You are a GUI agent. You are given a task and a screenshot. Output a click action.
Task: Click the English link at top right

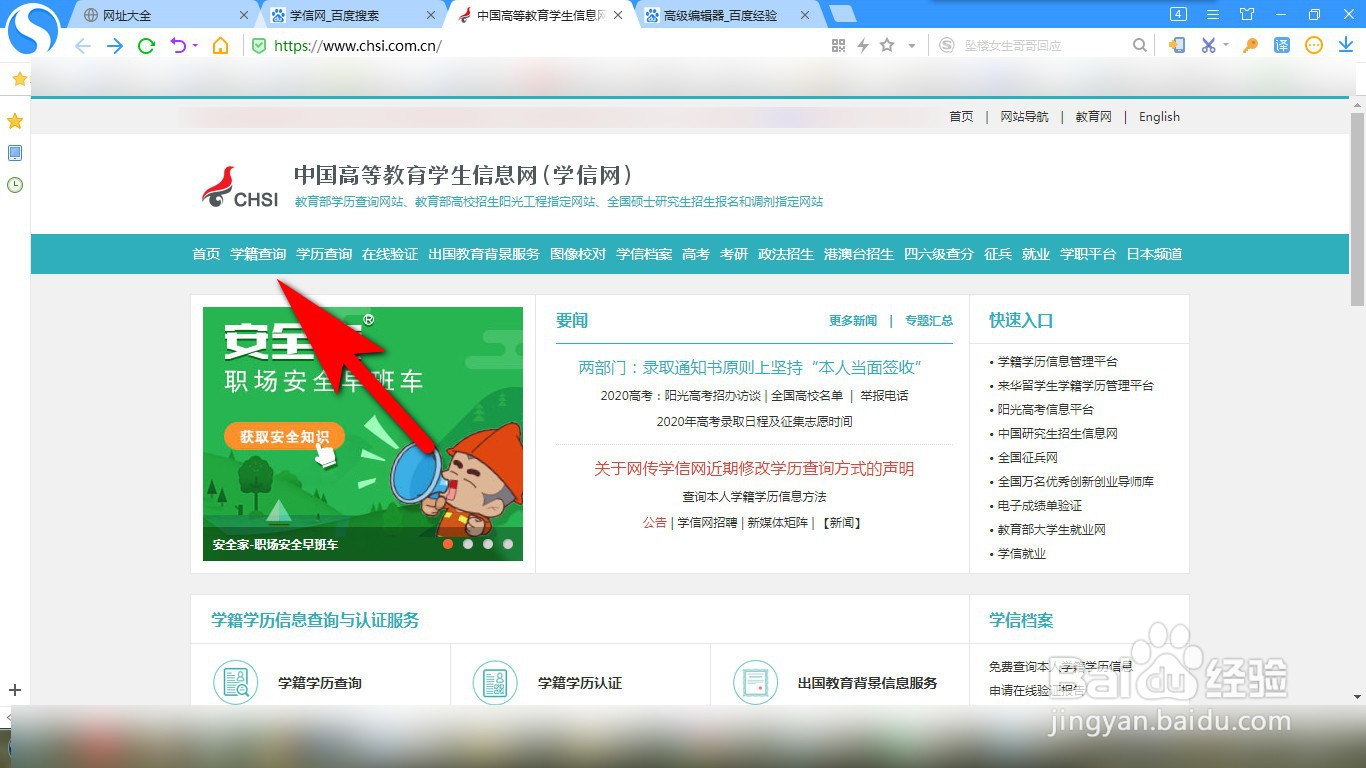[x=1159, y=117]
